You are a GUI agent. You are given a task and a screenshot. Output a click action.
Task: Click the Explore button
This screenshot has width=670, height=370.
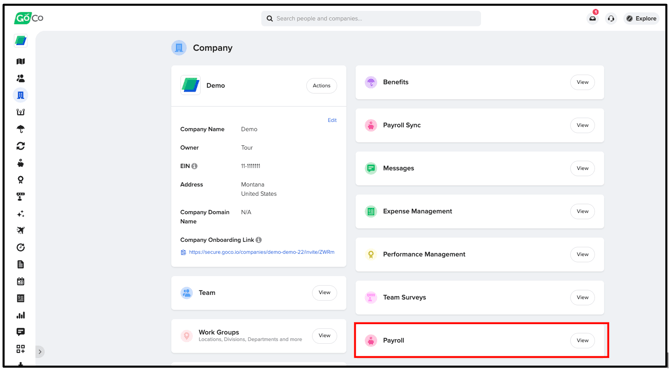(x=641, y=18)
